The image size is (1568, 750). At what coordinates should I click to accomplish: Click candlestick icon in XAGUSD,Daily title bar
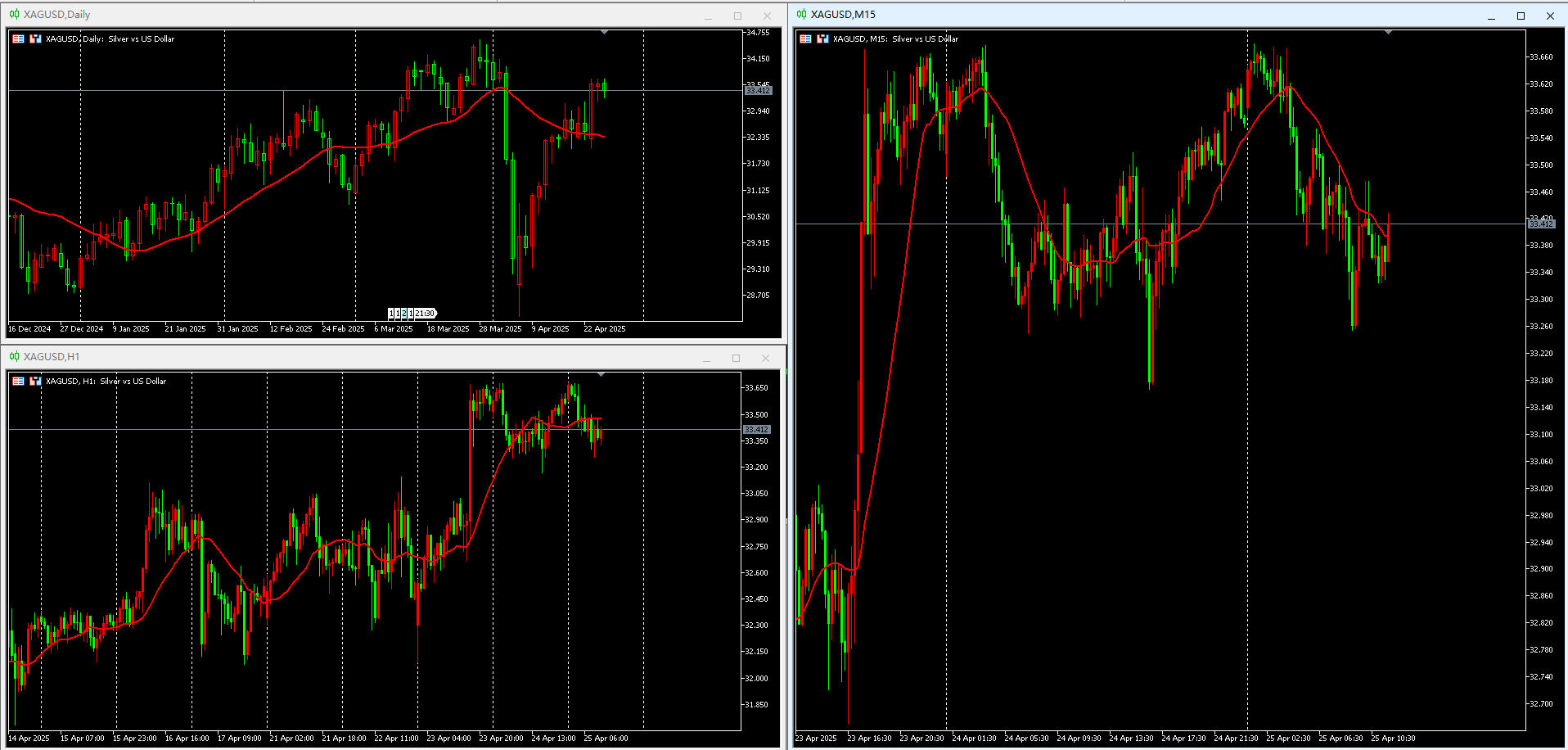[14, 14]
